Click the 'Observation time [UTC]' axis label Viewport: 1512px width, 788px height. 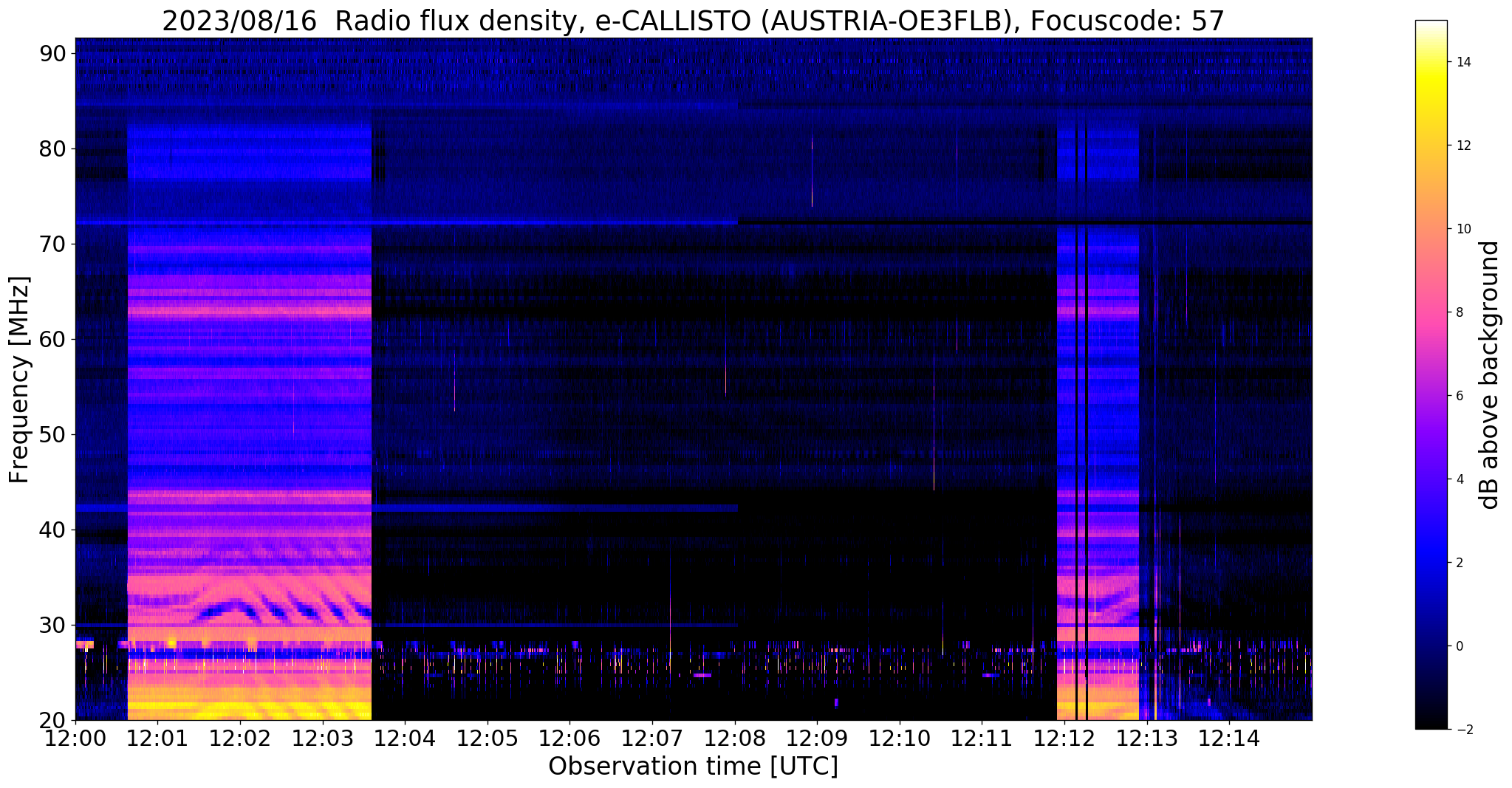pyautogui.click(x=693, y=766)
